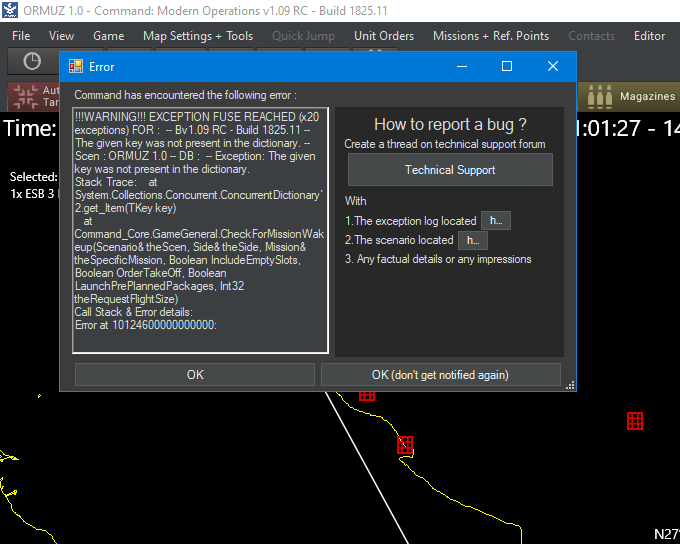Click the OK button in Error dialog
This screenshot has height=544, width=680.
[195, 375]
